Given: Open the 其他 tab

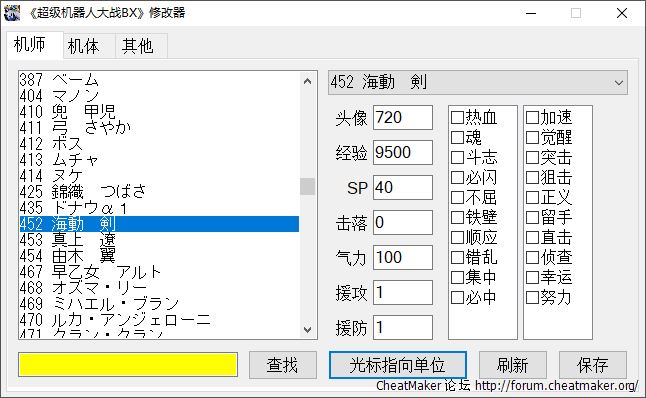Looking at the screenshot, I should (138, 46).
